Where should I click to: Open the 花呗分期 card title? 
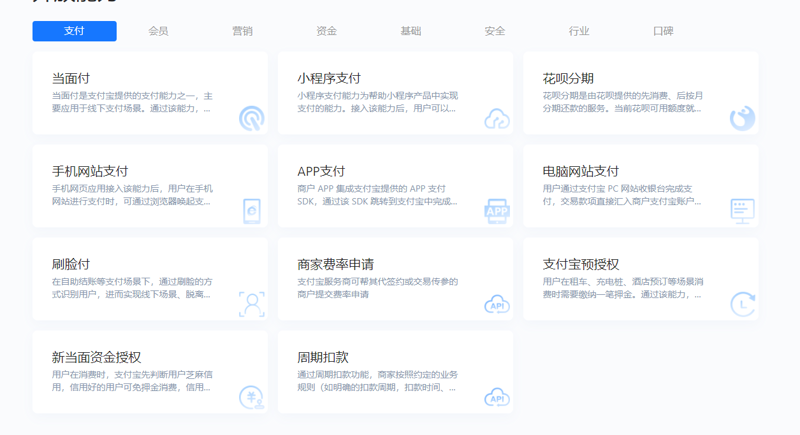[x=568, y=79]
